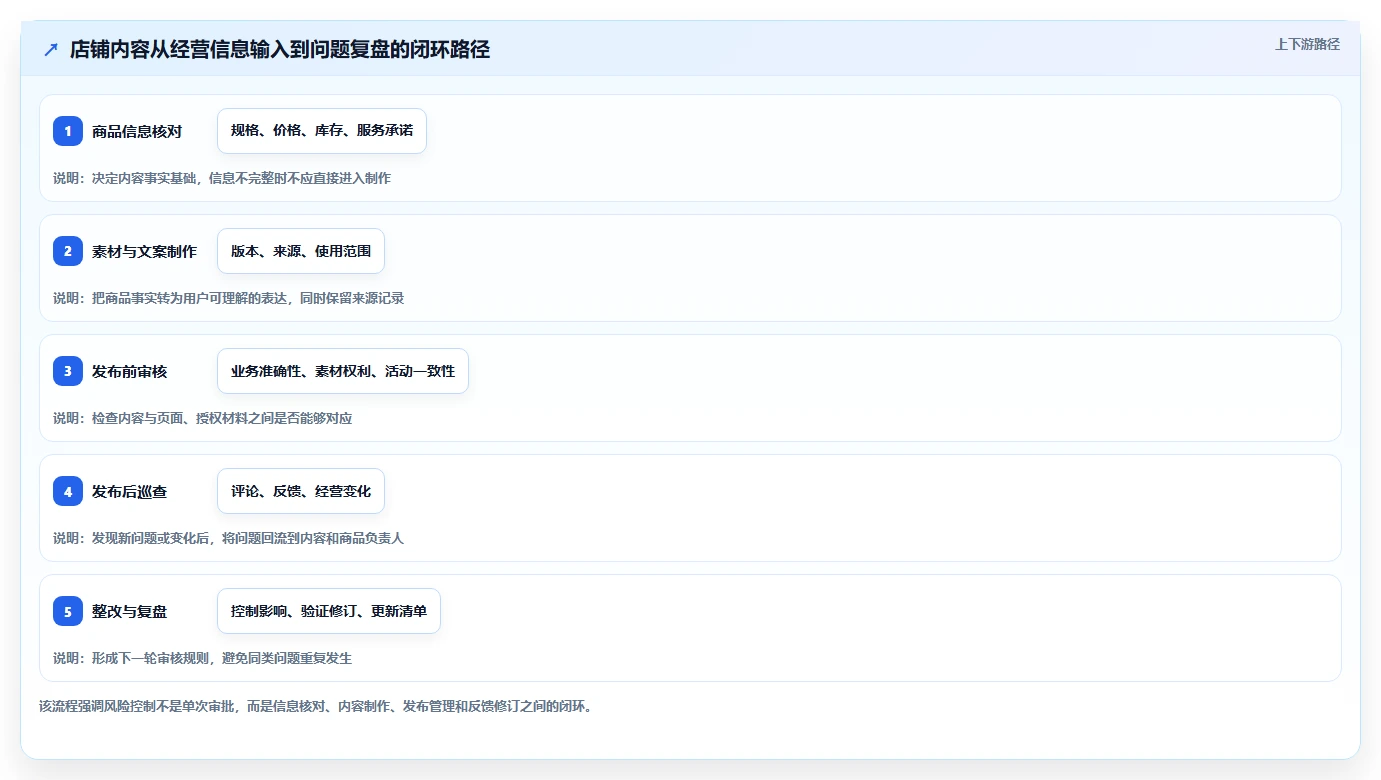Screen dimensions: 1381x780
Task: Click the arrow icon beside the panel title
Action: pos(51,50)
